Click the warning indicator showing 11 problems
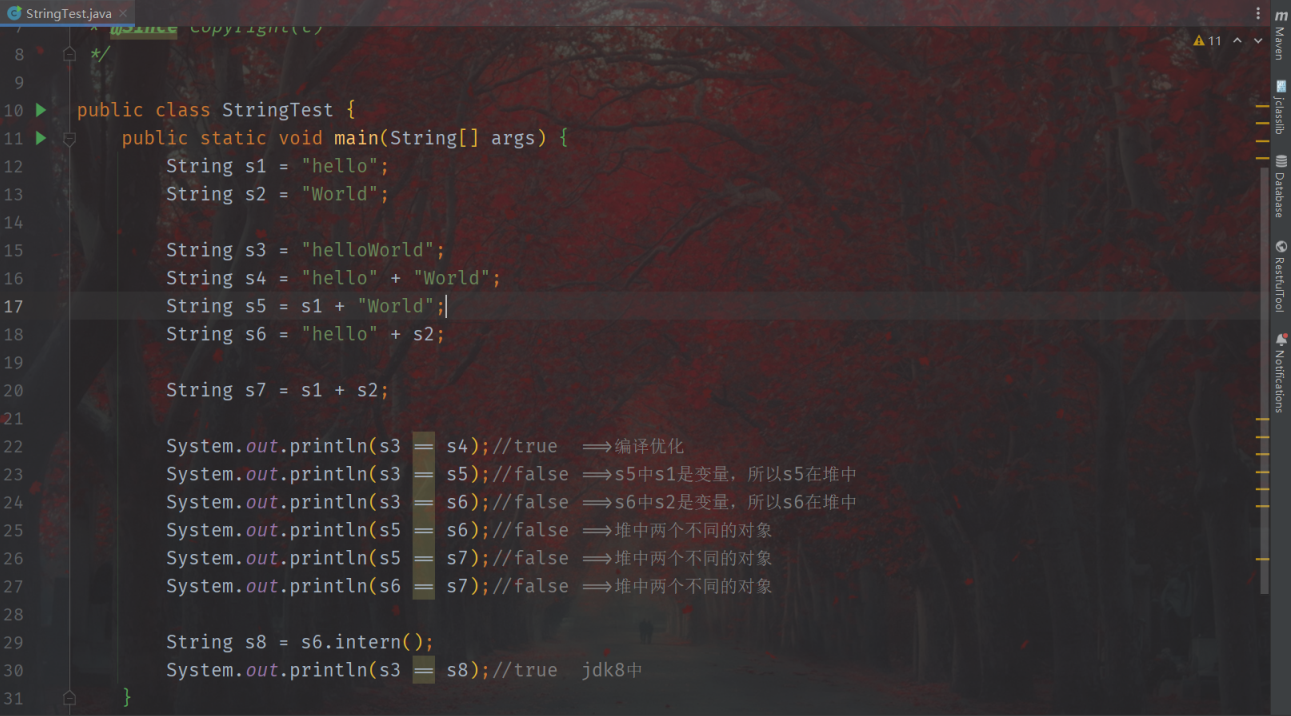 [1207, 41]
